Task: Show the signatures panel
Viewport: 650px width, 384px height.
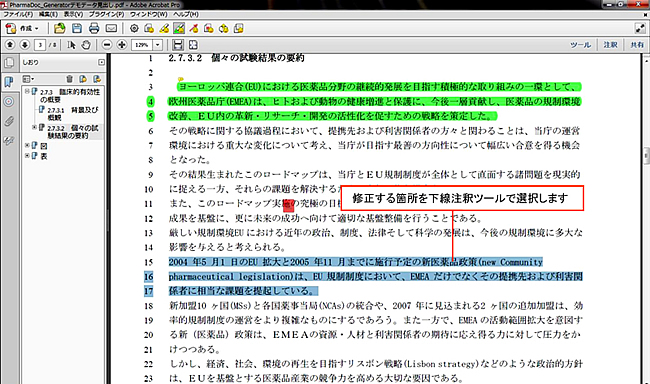Action: tap(9, 141)
